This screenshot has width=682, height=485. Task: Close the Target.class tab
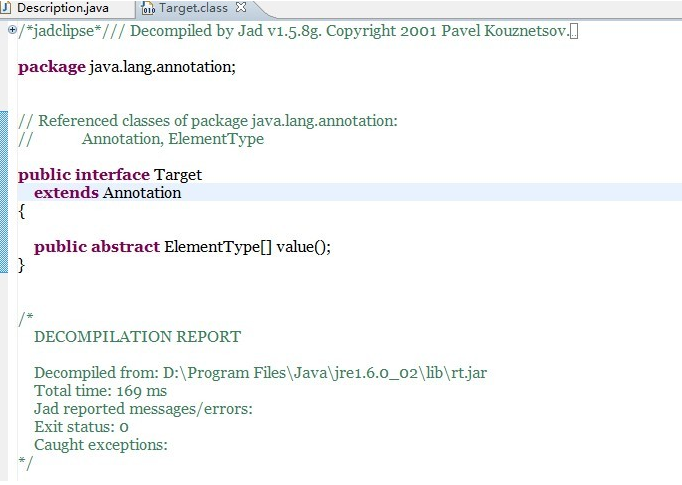coord(241,7)
